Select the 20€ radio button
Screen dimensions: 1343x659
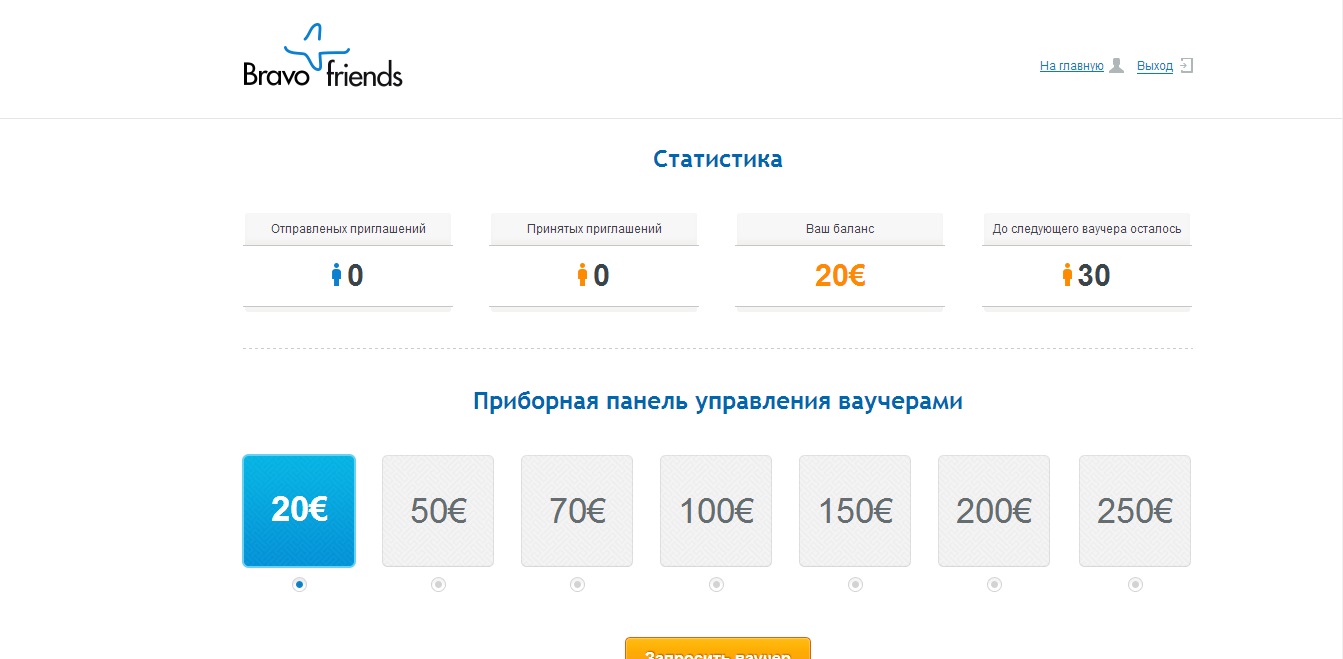tap(299, 585)
